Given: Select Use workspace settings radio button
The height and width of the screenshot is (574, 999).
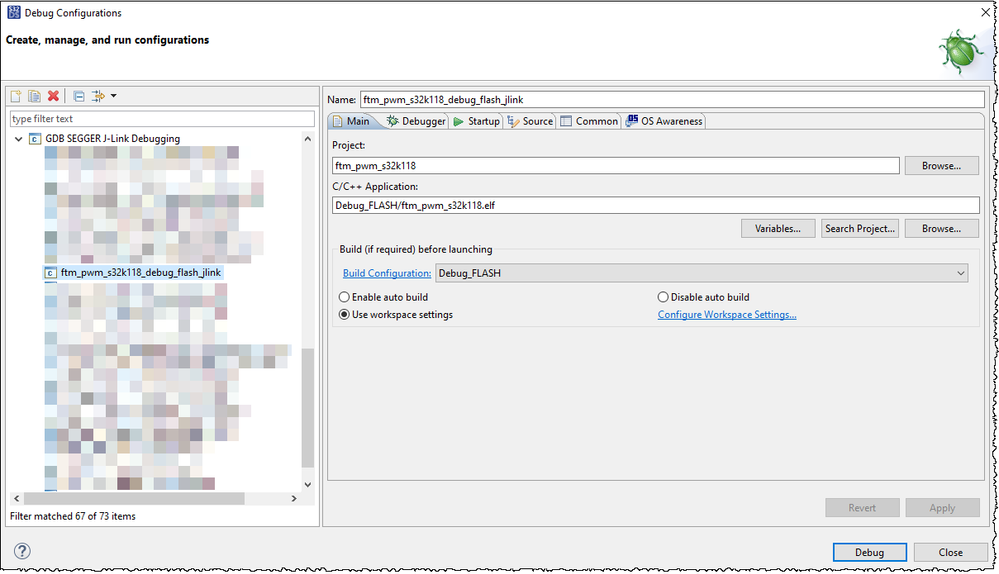Looking at the screenshot, I should click(344, 315).
